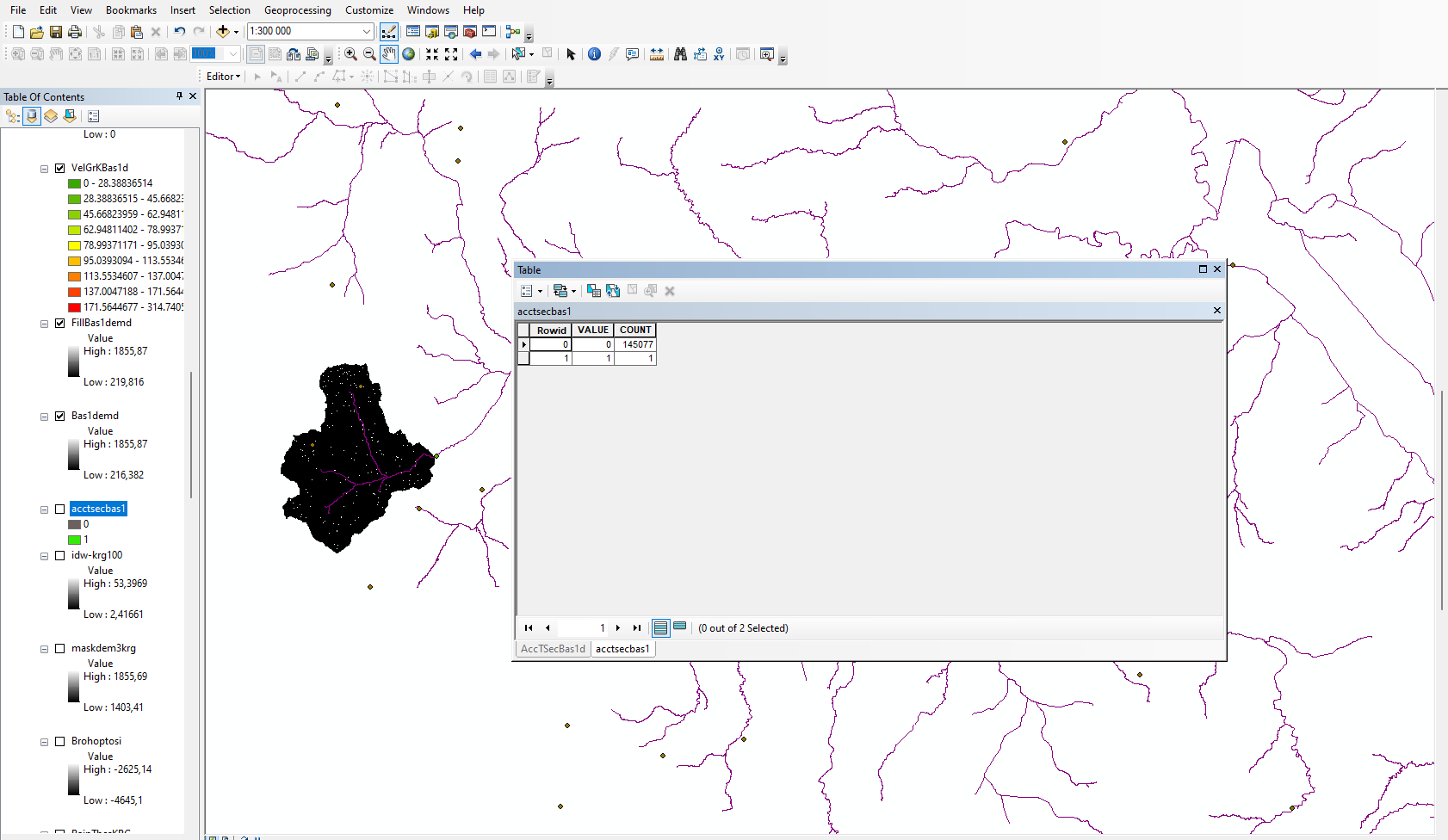Create a viewer window with magnifier icon

coord(767,54)
